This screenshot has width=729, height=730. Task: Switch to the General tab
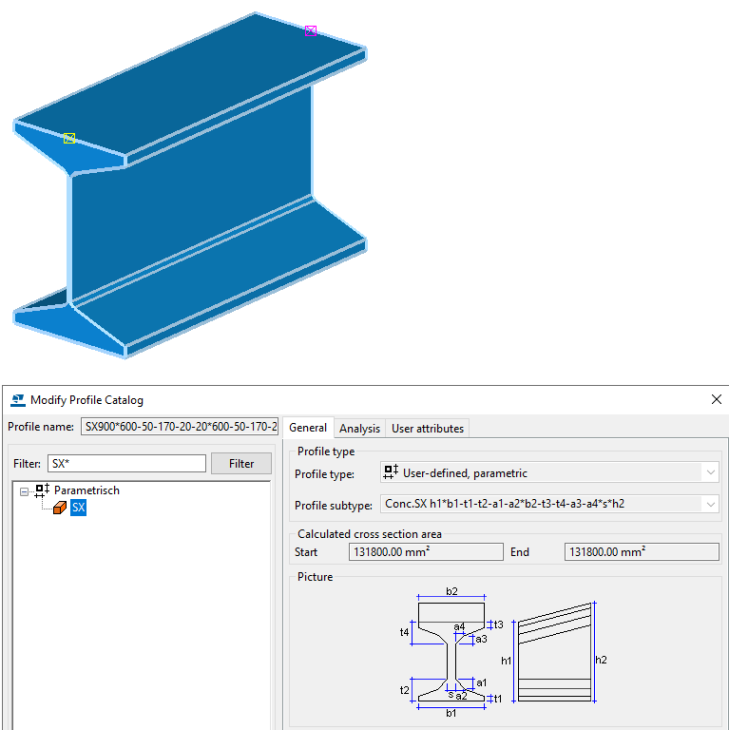tap(308, 428)
